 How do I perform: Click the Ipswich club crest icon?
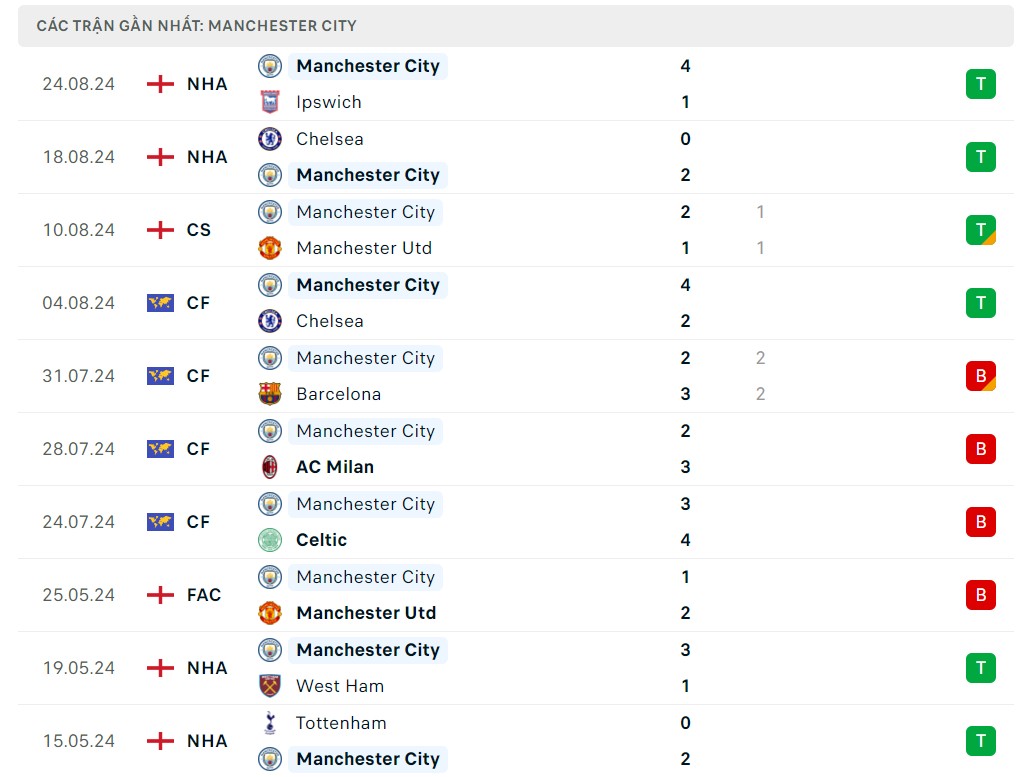coord(270,102)
